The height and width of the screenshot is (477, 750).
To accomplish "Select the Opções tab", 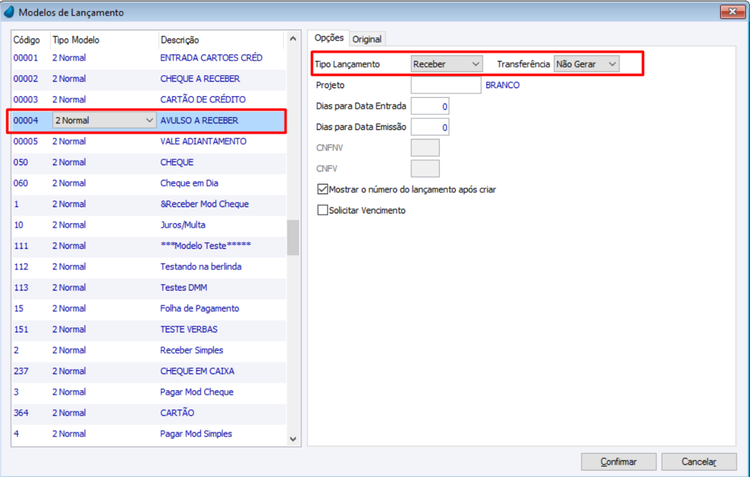I will pyautogui.click(x=329, y=38).
